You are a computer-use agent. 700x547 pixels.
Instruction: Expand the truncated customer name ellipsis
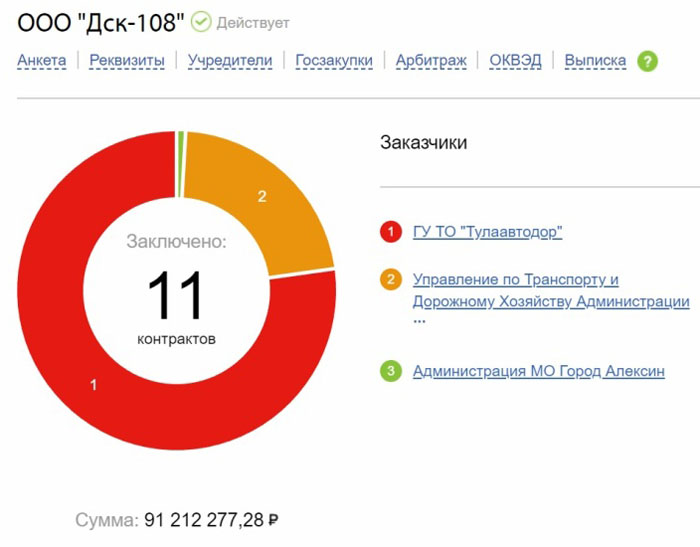click(419, 322)
